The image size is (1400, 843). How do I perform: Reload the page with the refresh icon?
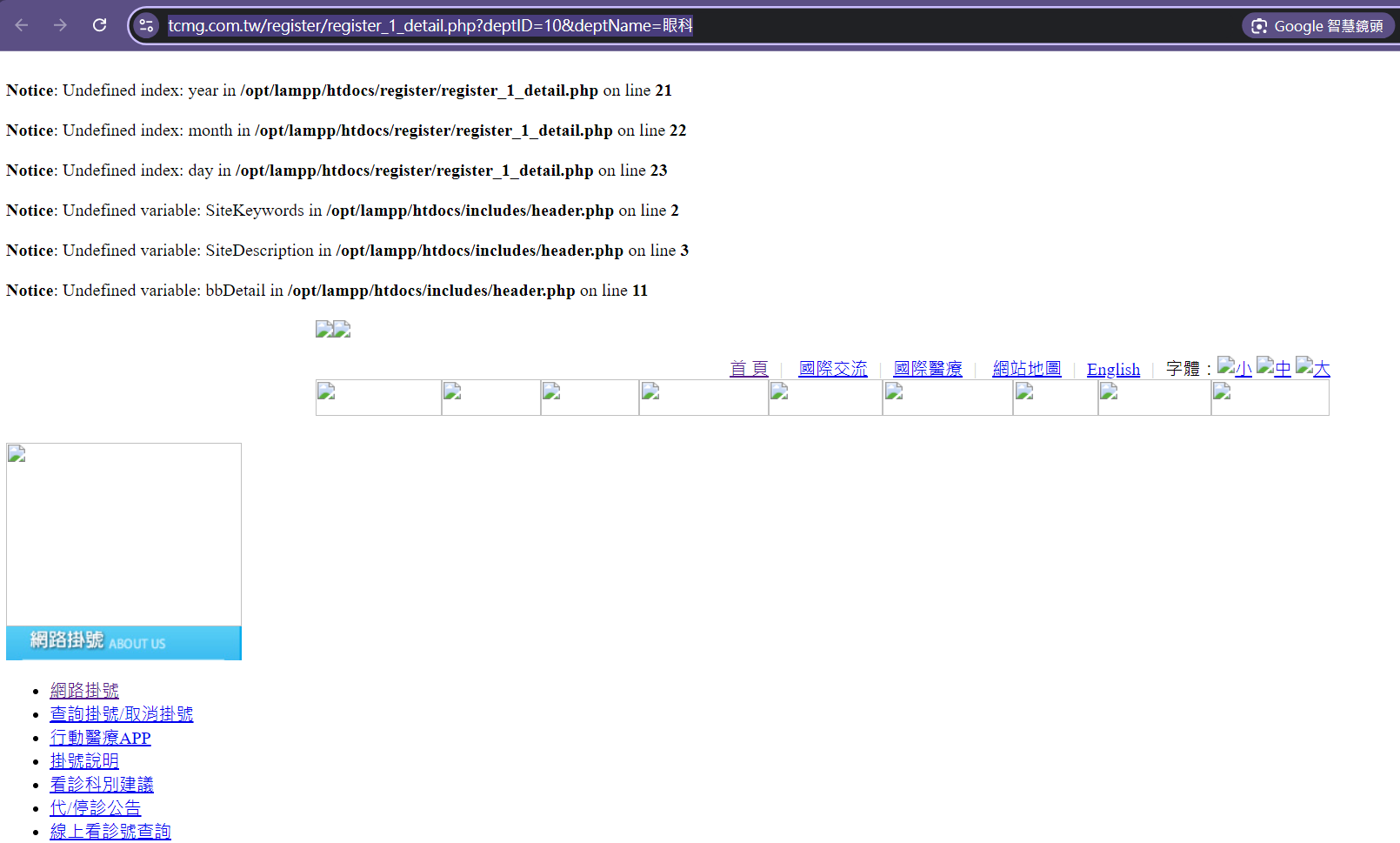100,25
